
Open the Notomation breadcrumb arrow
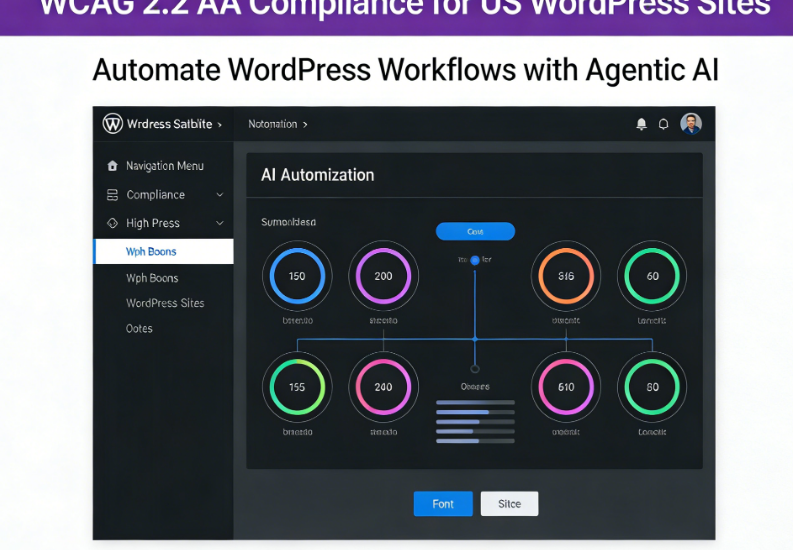(x=305, y=124)
